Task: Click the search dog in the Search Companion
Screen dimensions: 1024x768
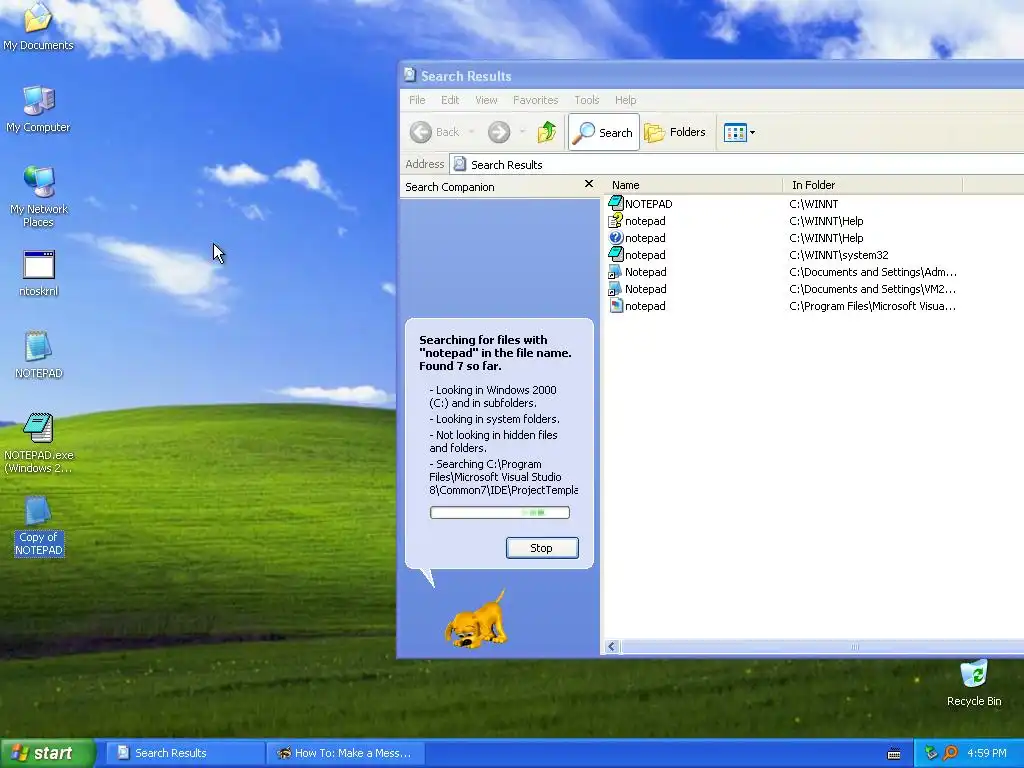Action: pyautogui.click(x=476, y=620)
